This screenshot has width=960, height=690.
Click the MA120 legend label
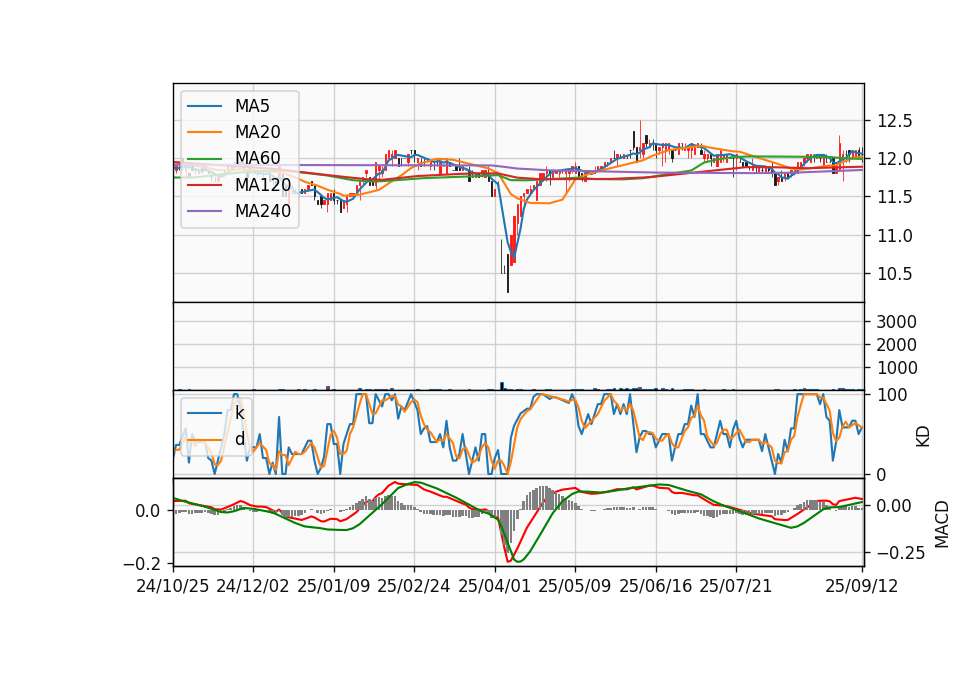tap(263, 184)
